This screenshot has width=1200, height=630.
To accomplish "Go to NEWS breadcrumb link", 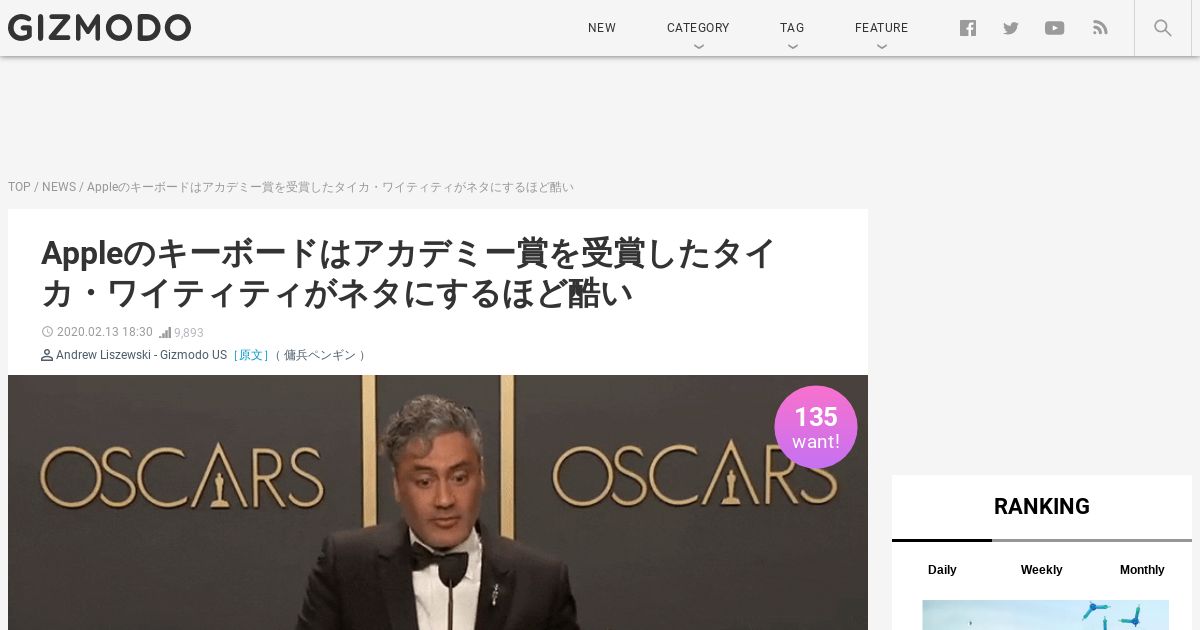I will click(59, 187).
